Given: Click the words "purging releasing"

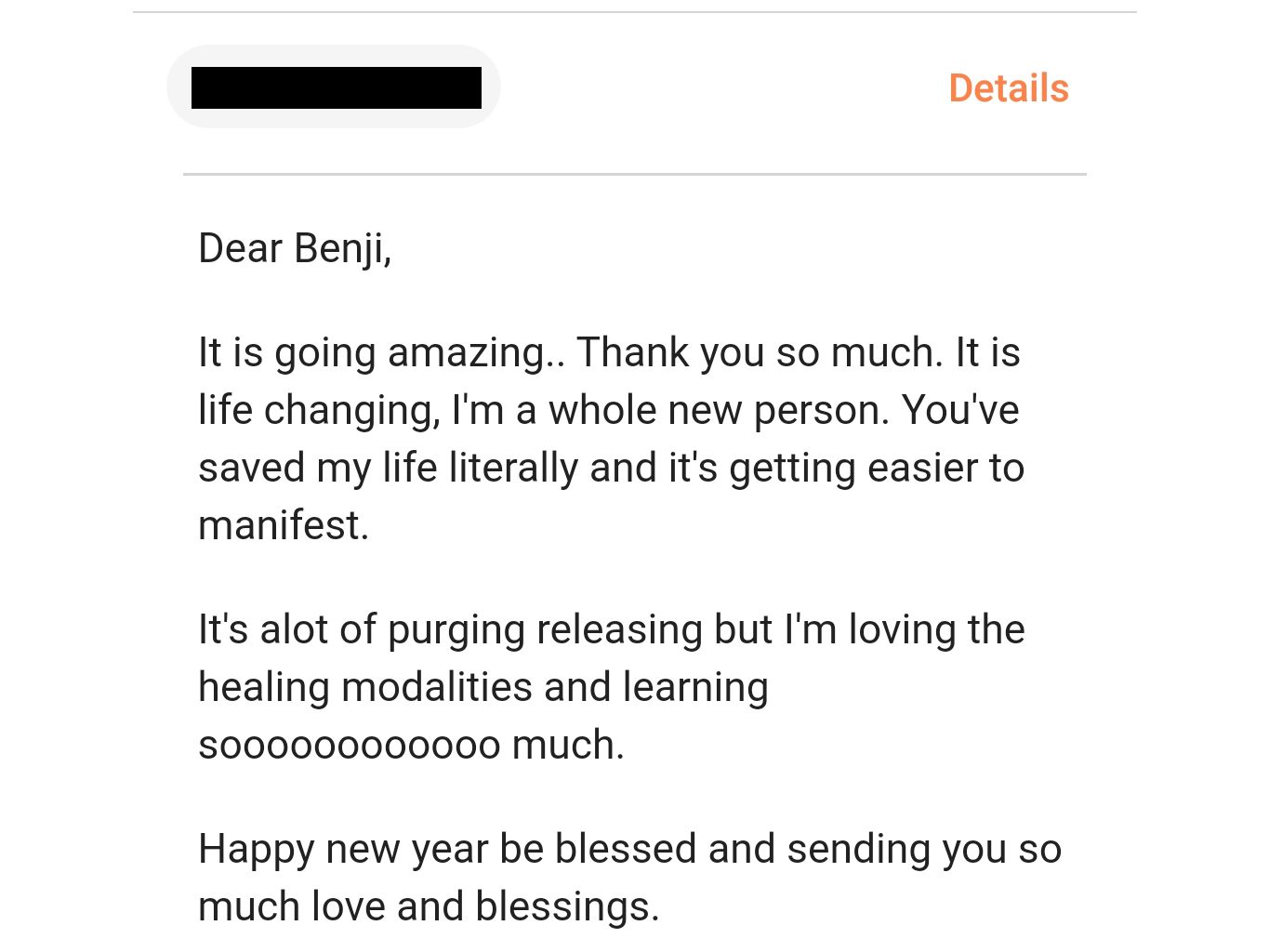Looking at the screenshot, I should (x=545, y=630).
